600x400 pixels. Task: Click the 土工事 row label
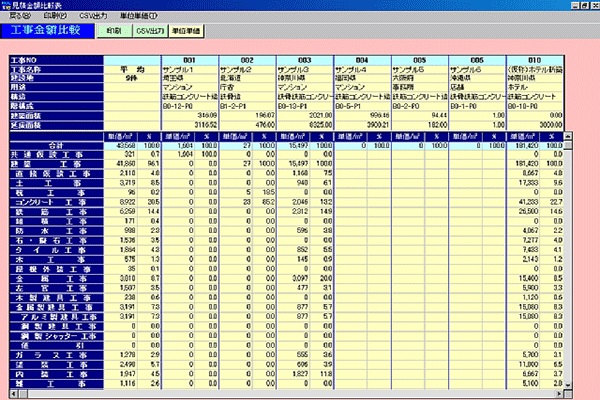click(x=56, y=183)
